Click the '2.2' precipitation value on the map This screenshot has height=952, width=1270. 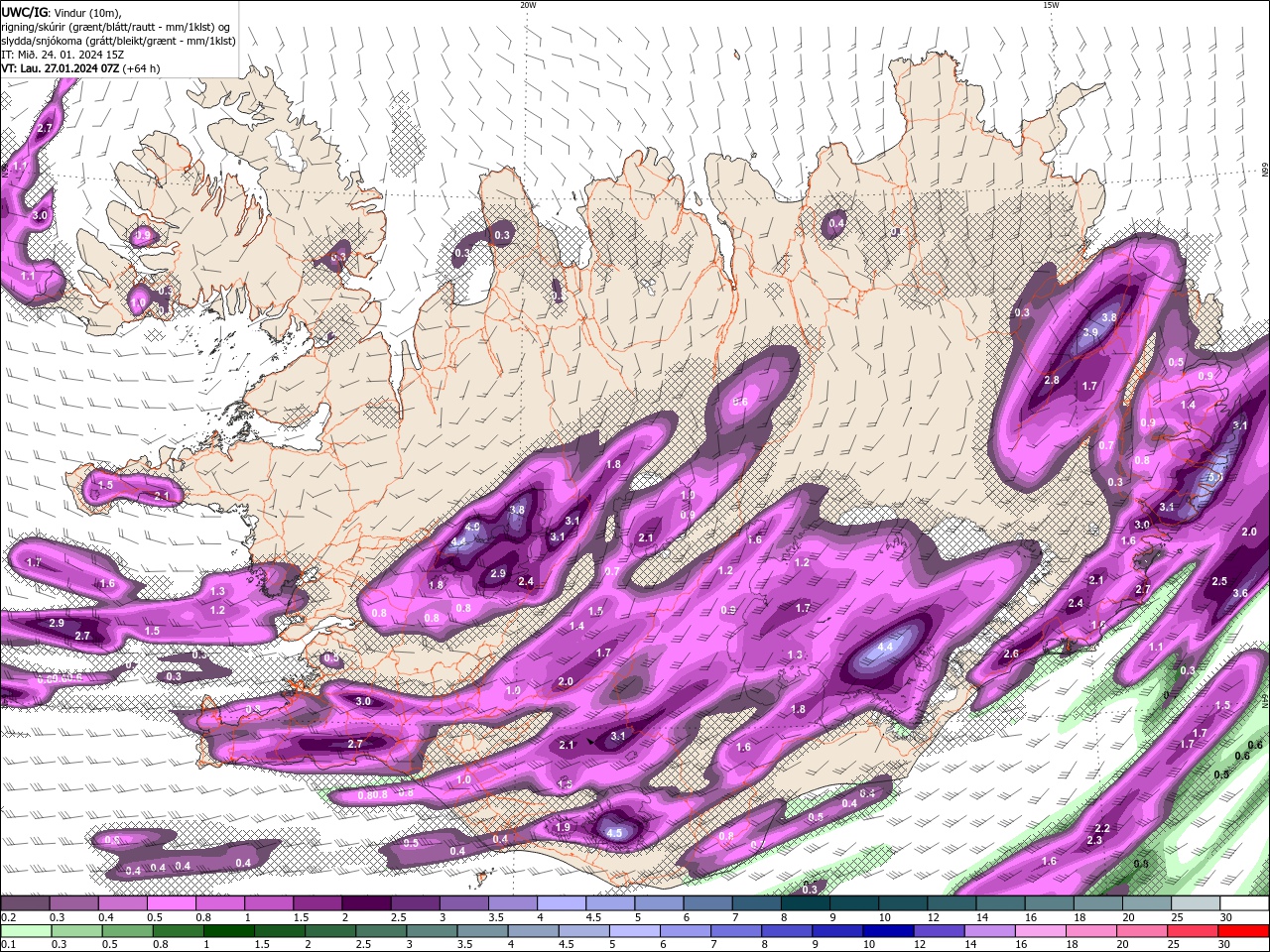pos(1101,828)
